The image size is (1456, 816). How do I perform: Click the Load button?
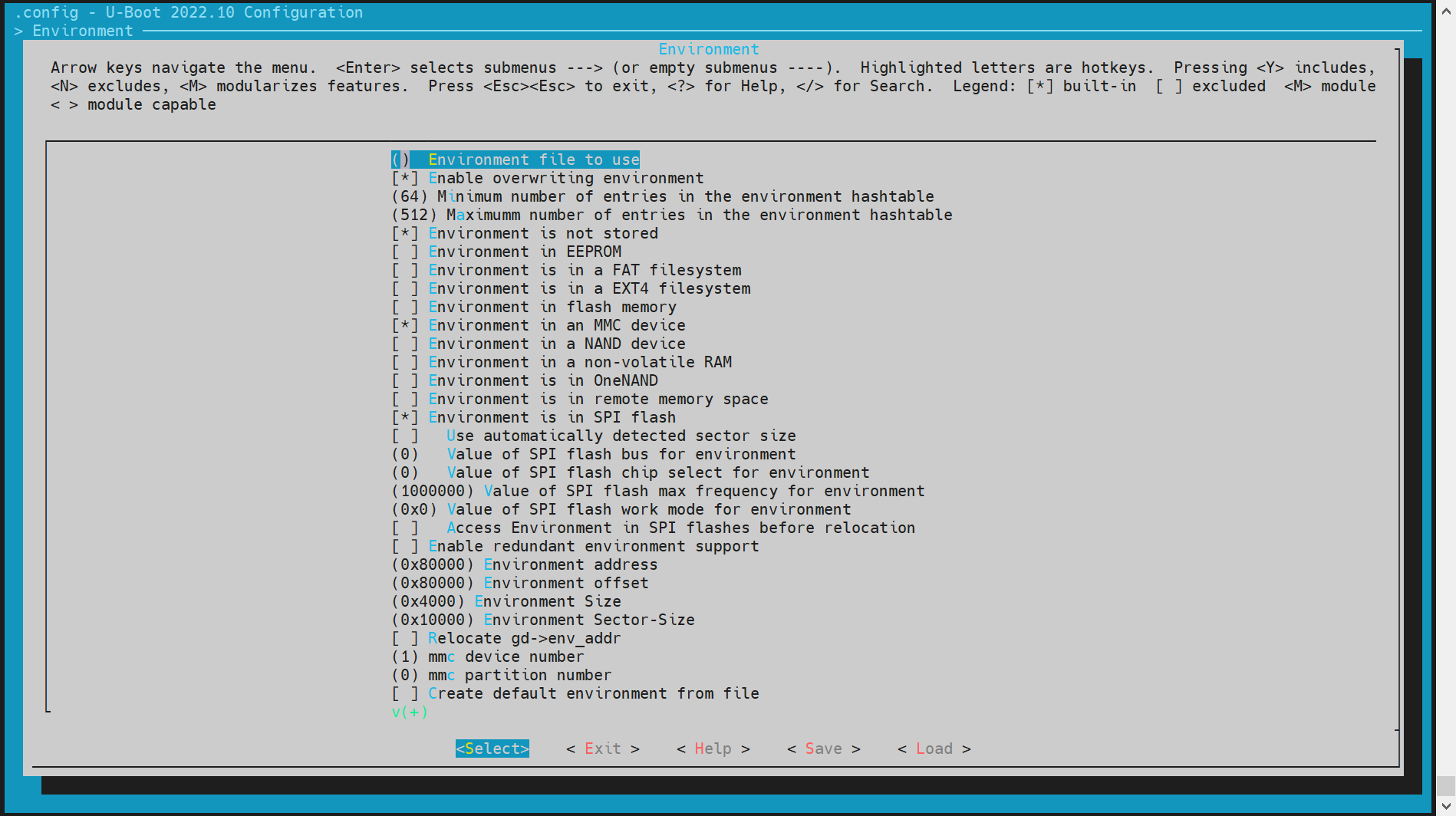(934, 749)
